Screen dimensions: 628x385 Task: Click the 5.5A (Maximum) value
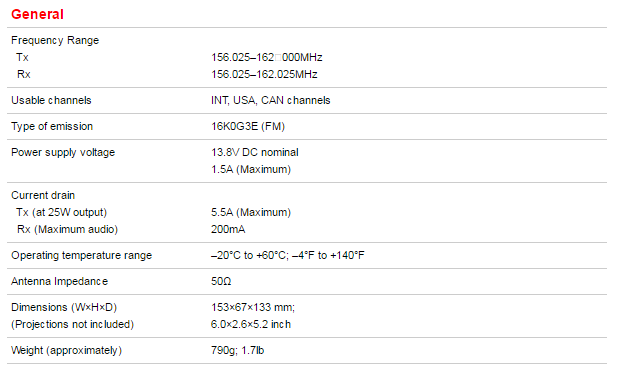coord(251,212)
